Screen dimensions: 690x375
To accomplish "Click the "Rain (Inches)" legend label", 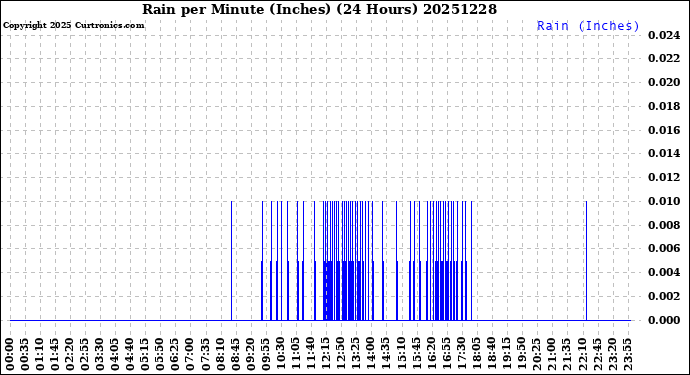I will 588,26.
